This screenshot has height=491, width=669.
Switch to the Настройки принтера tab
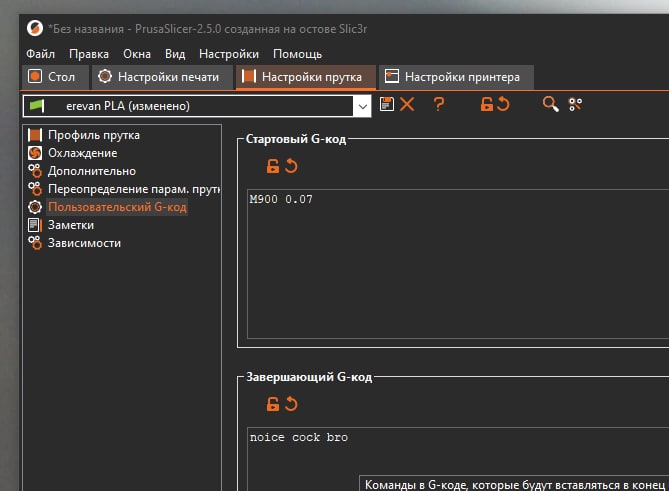pyautogui.click(x=456, y=77)
